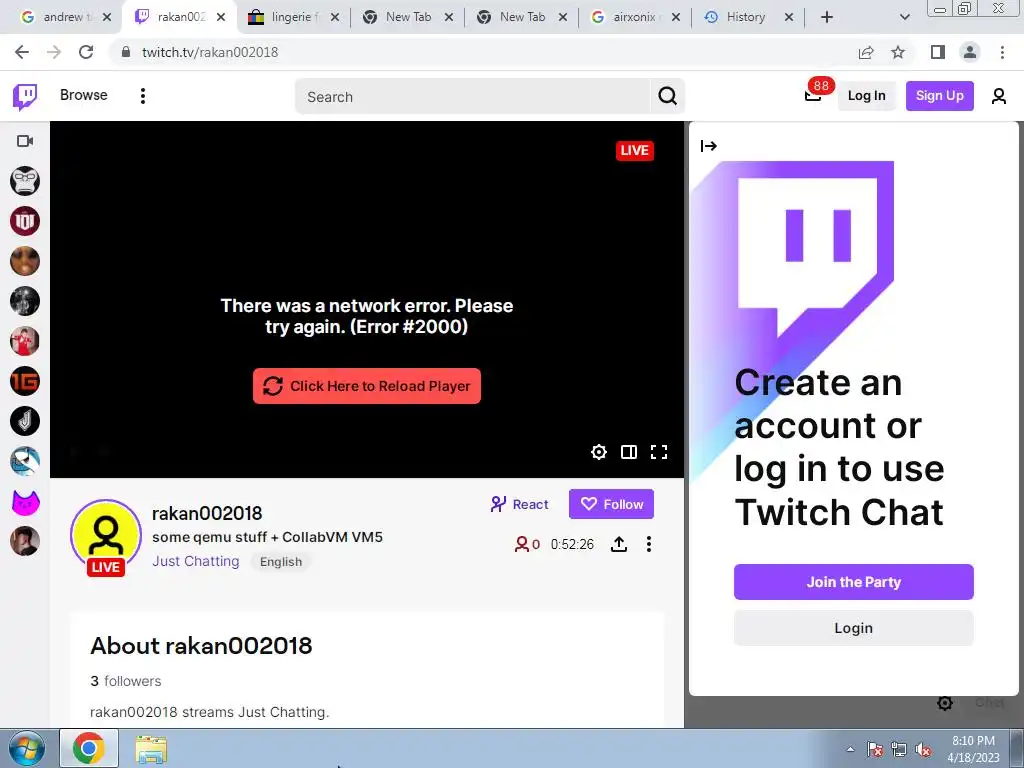Switch to the andrew Google tab

click(x=63, y=17)
